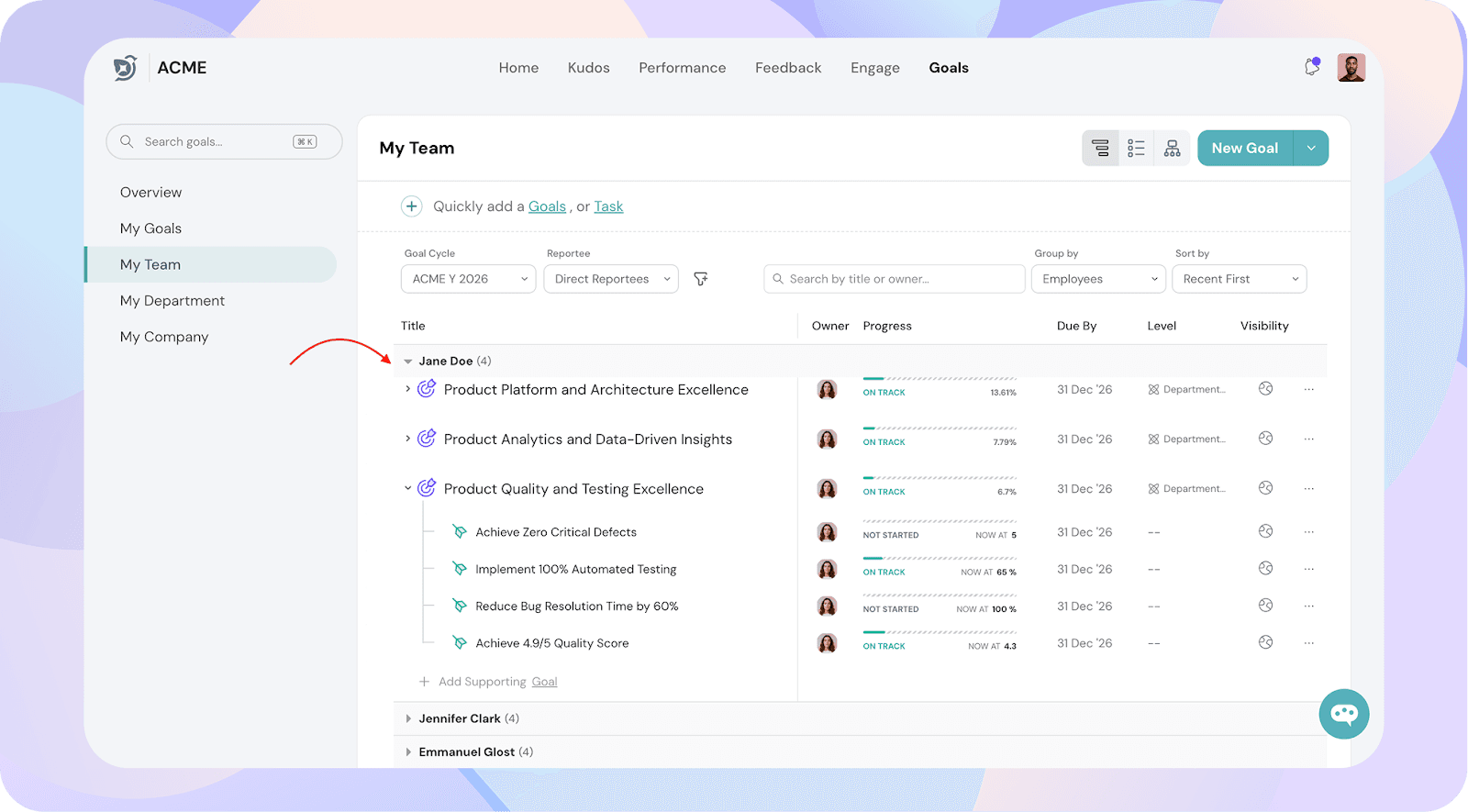This screenshot has width=1468, height=812.
Task: Open the Performance tab
Action: click(682, 68)
